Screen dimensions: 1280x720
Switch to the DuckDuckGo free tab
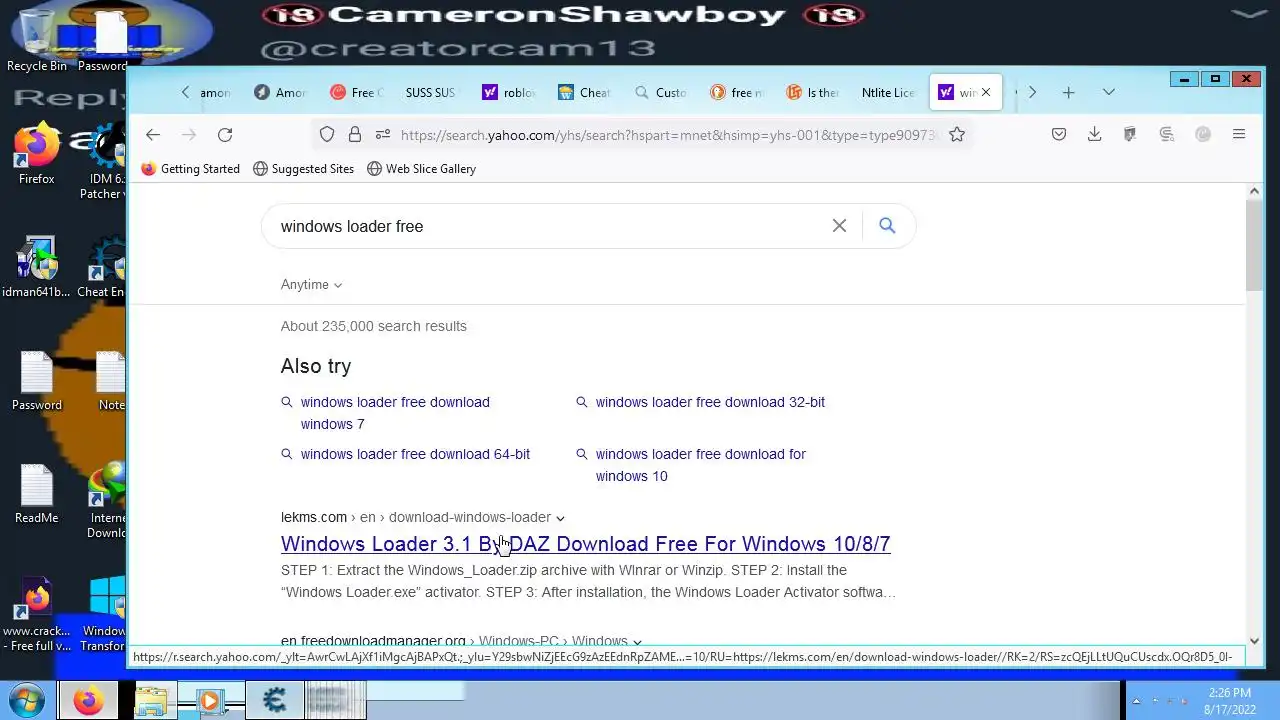click(737, 93)
